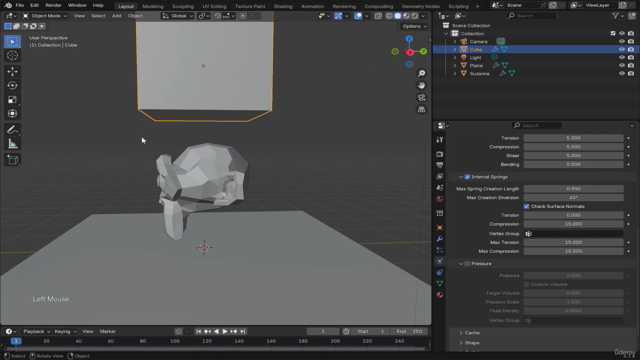640x360 pixels.
Task: Select the Measure tool
Action: click(x=12, y=144)
